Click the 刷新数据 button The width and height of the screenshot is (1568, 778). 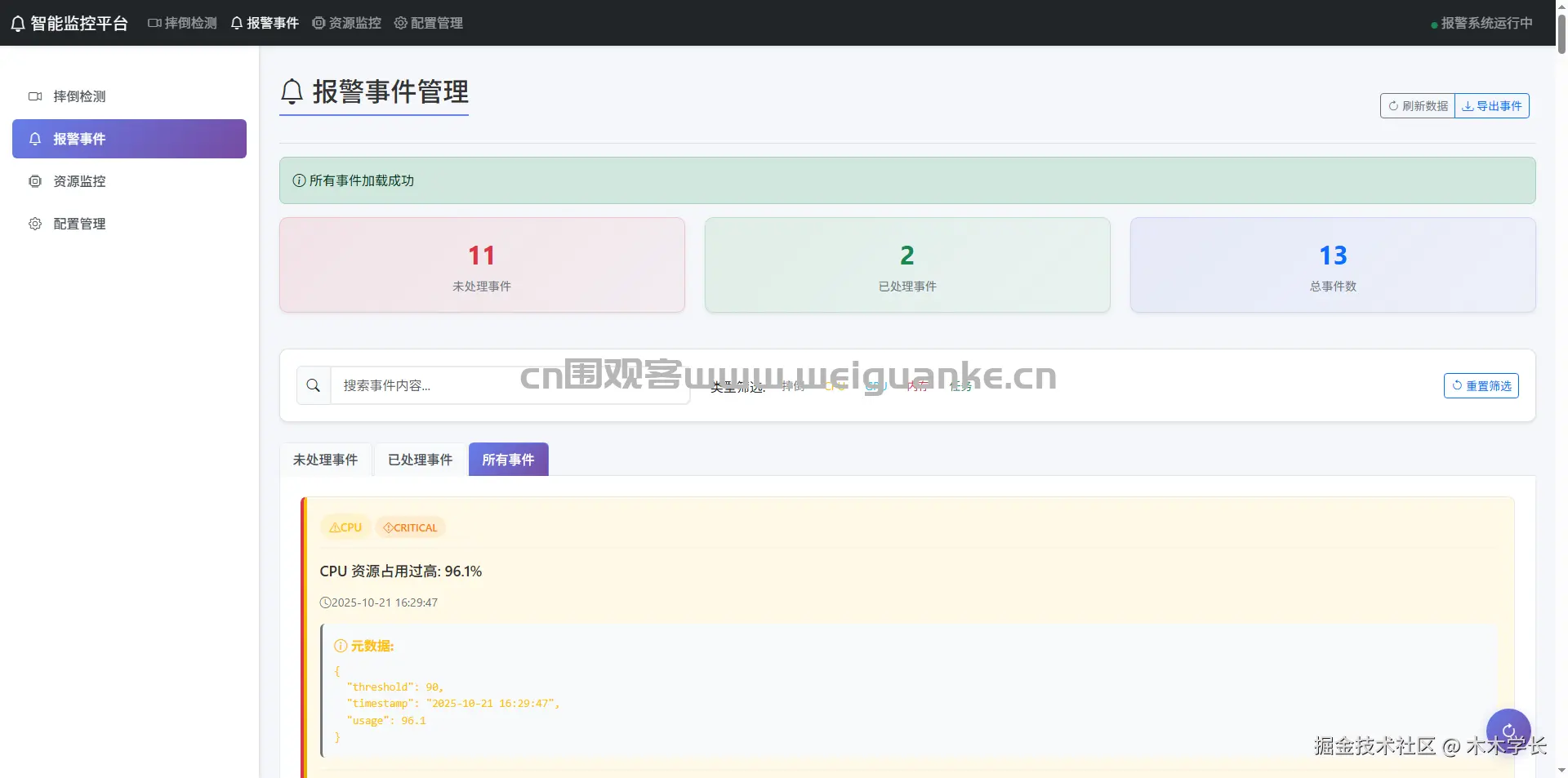[x=1418, y=106]
